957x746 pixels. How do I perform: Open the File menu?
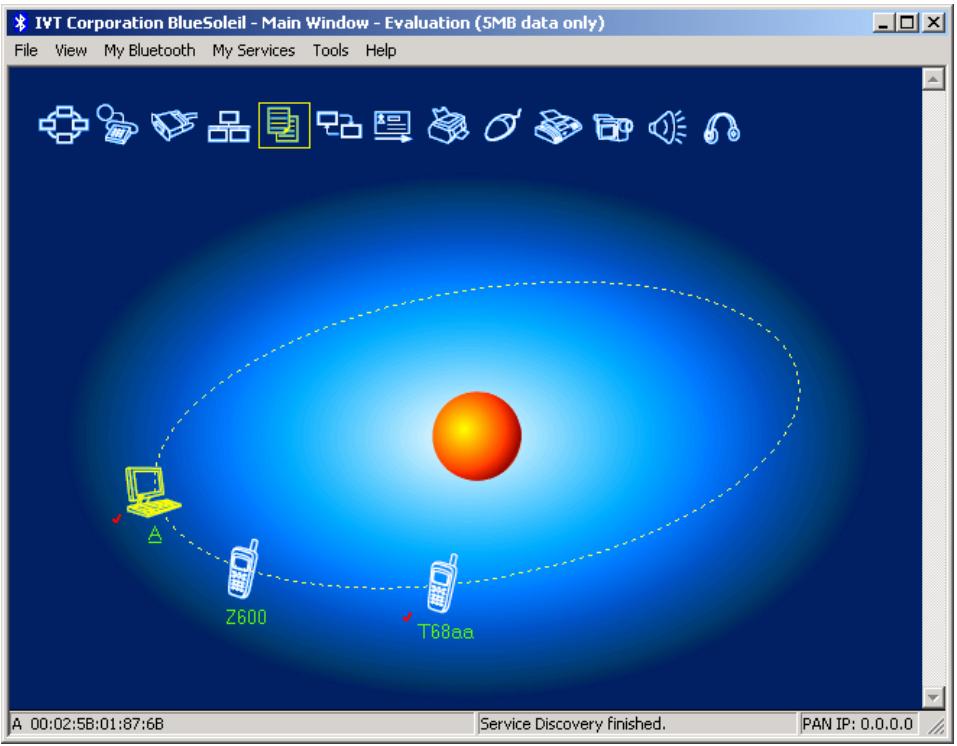tap(26, 50)
